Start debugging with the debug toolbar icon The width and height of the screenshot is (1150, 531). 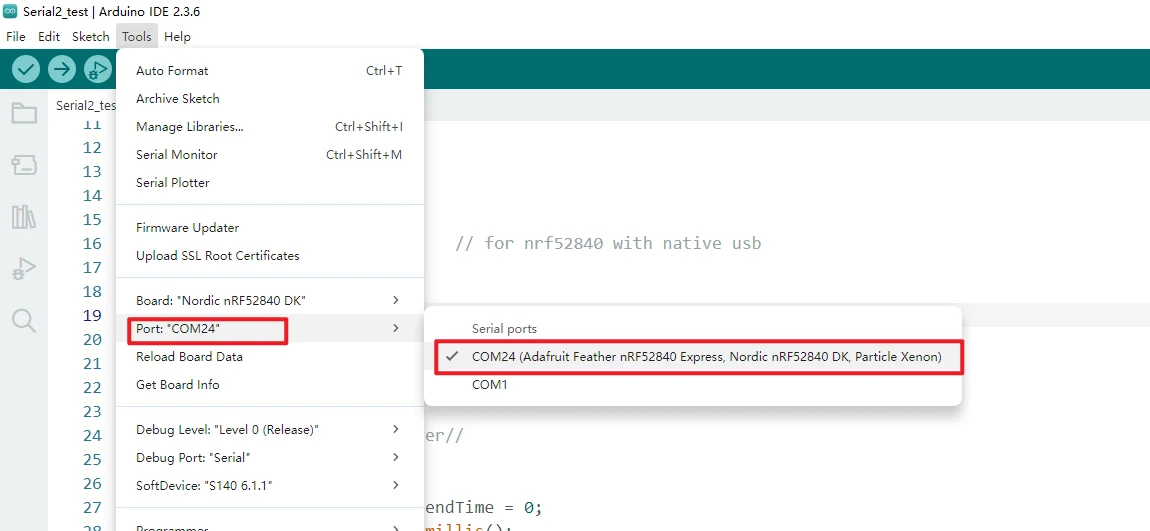(x=97, y=69)
